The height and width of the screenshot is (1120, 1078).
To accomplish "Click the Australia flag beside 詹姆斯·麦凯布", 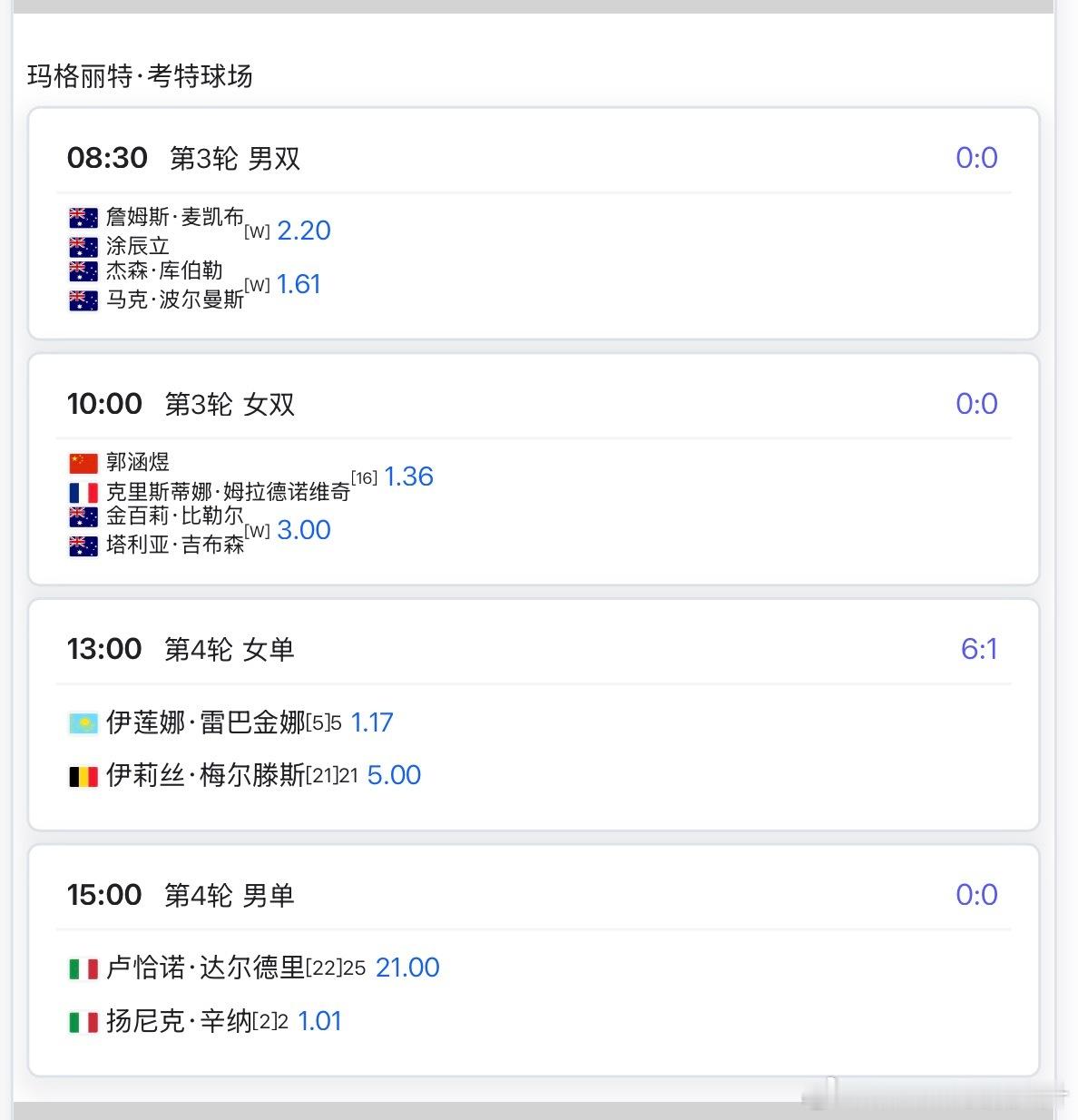I will [83, 218].
